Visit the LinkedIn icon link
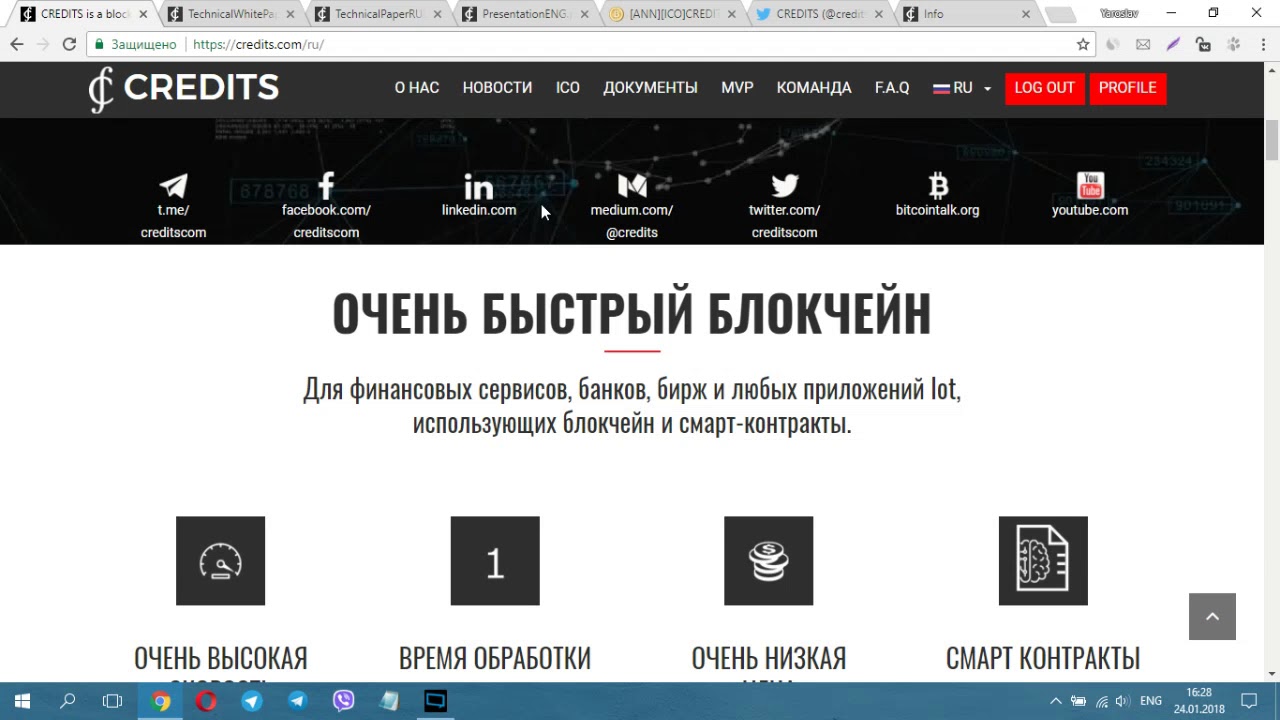 (x=479, y=187)
